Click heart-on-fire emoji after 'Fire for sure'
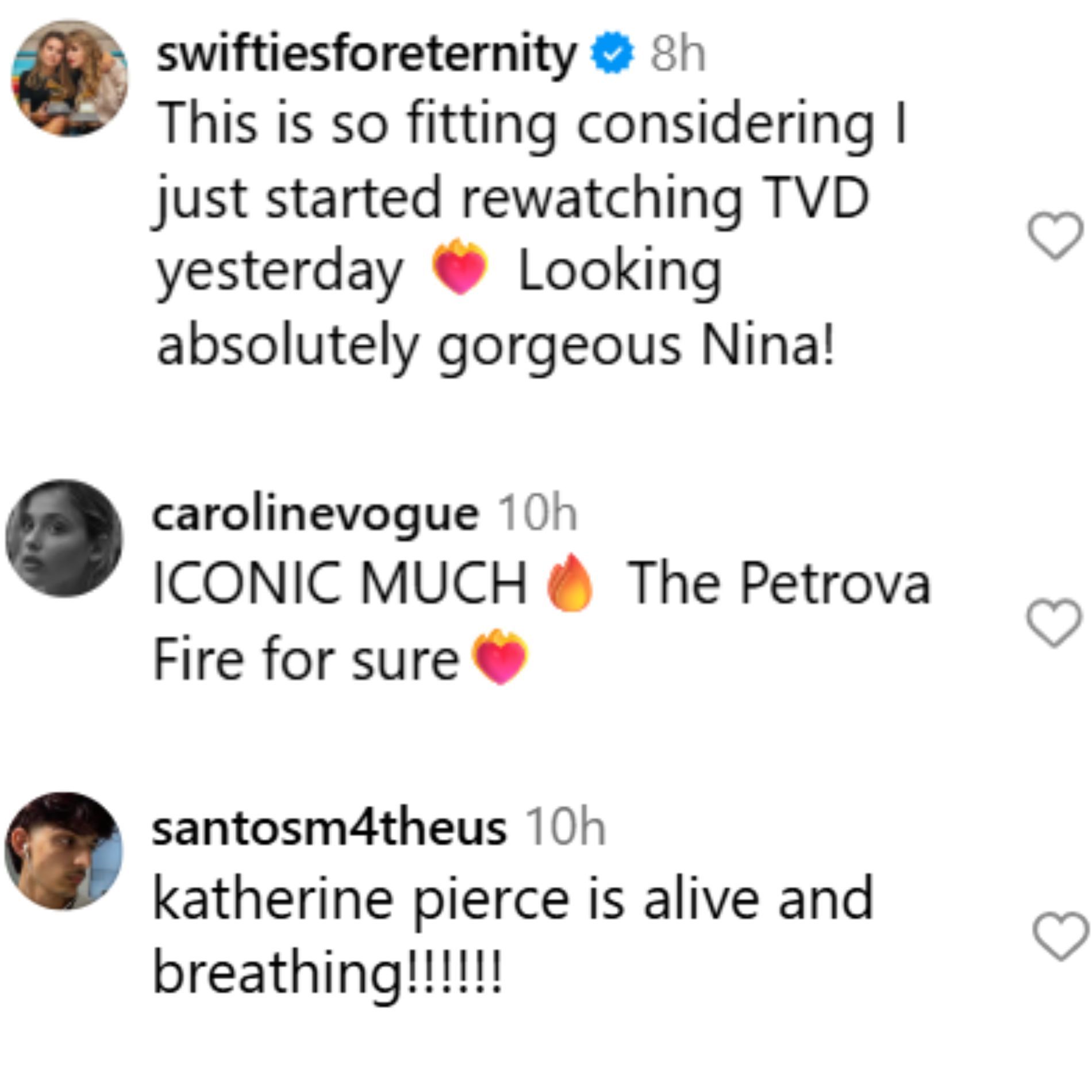 (499, 657)
